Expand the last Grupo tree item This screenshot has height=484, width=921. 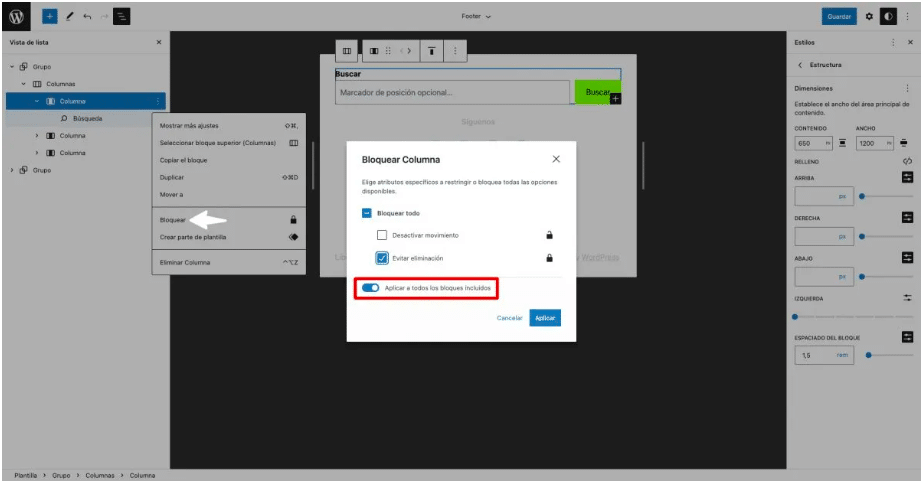click(12, 170)
